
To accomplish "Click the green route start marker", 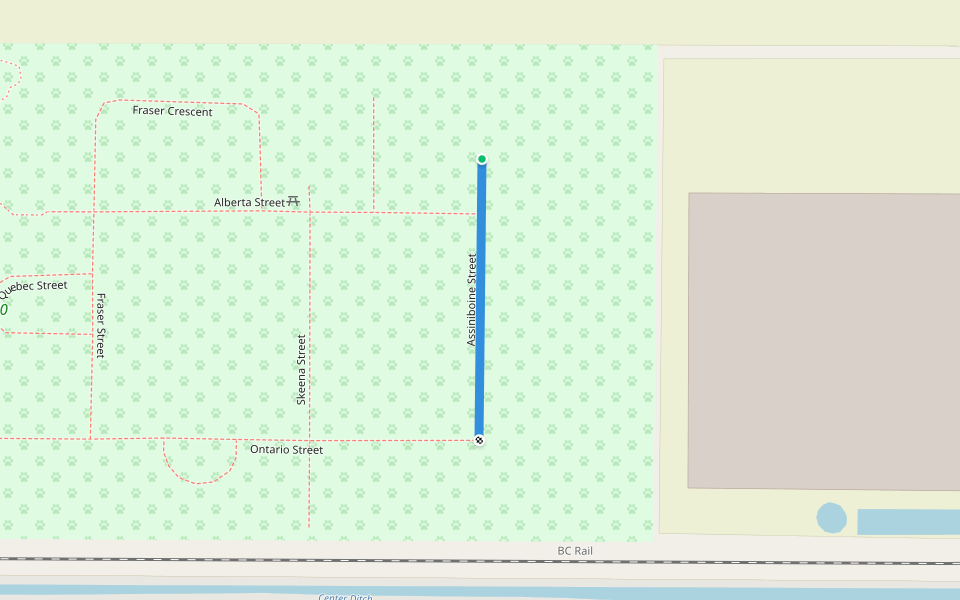I will point(481,159).
